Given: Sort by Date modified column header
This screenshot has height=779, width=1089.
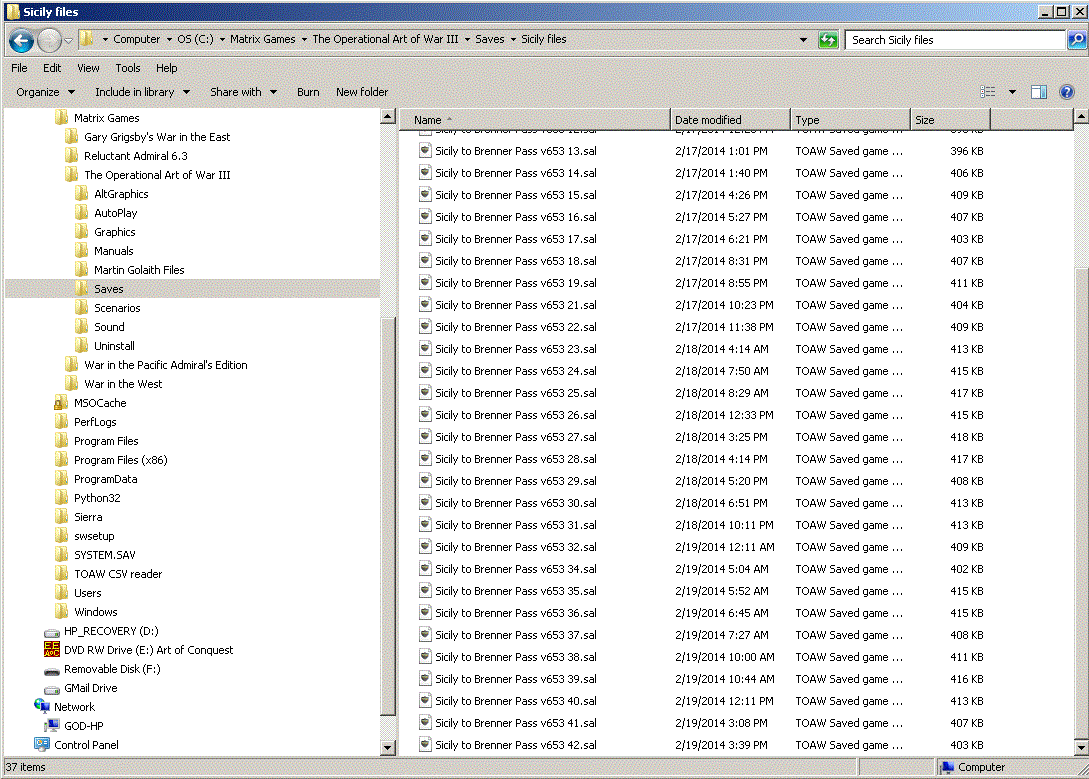Looking at the screenshot, I should coord(730,119).
